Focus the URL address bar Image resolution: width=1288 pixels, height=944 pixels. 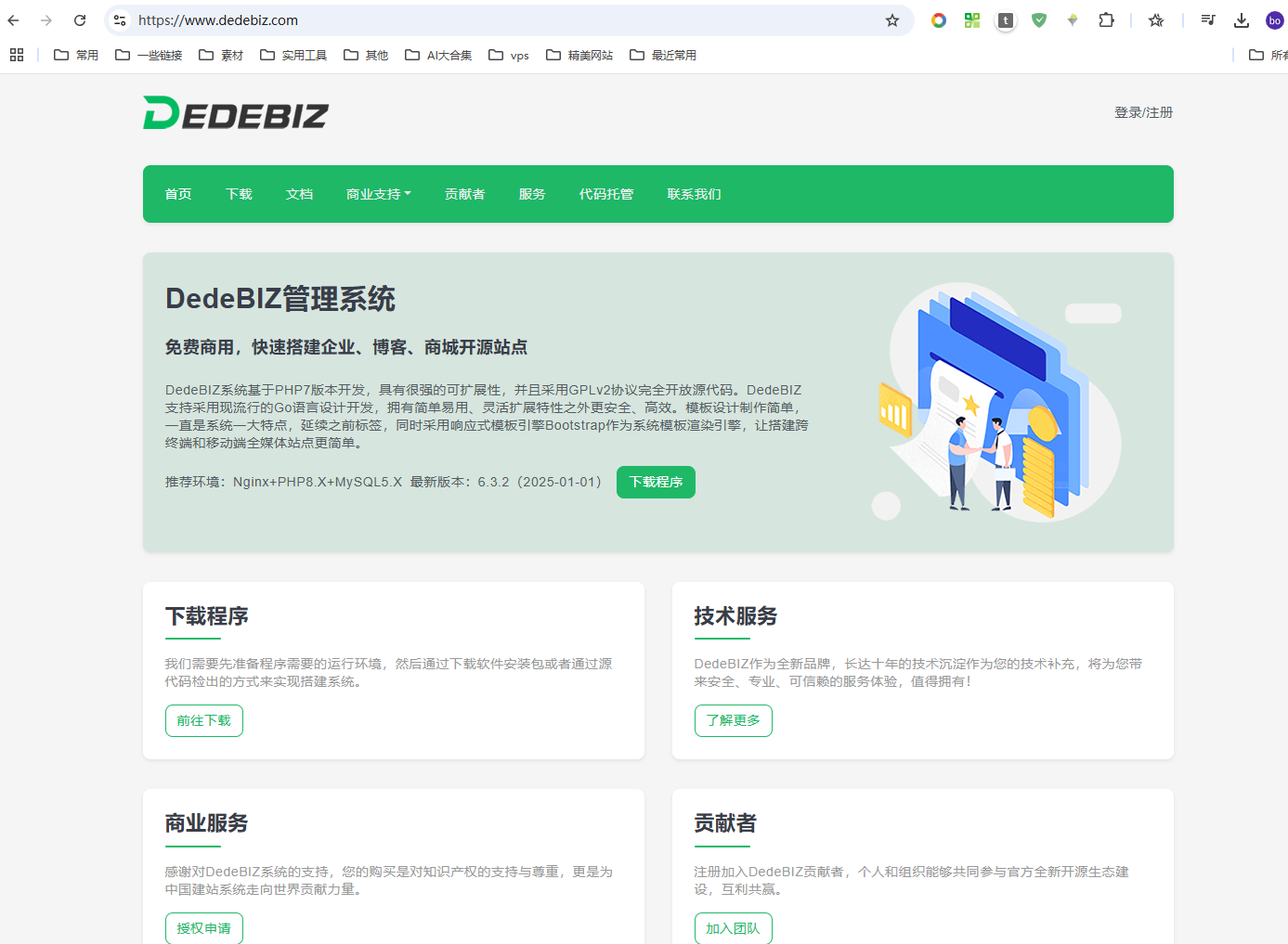tap(501, 20)
